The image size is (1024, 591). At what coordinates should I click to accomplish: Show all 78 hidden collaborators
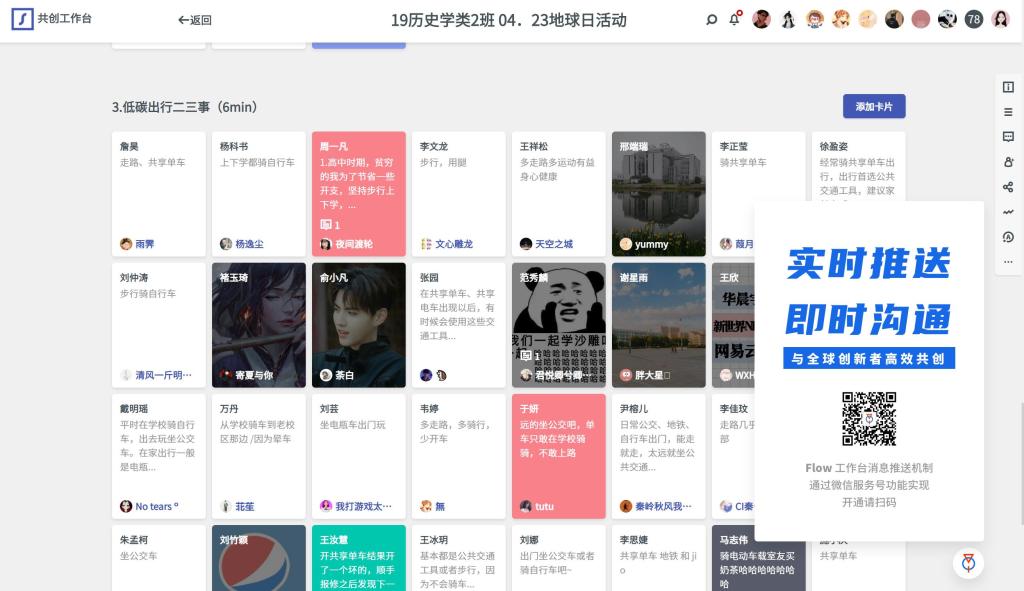point(973,19)
